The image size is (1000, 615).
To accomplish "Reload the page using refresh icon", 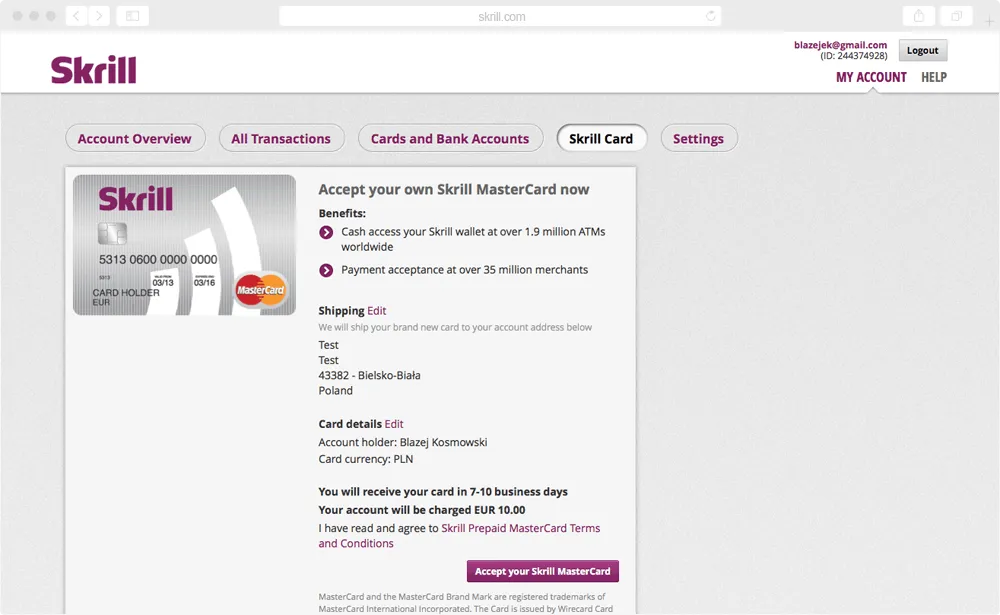I will click(x=710, y=16).
